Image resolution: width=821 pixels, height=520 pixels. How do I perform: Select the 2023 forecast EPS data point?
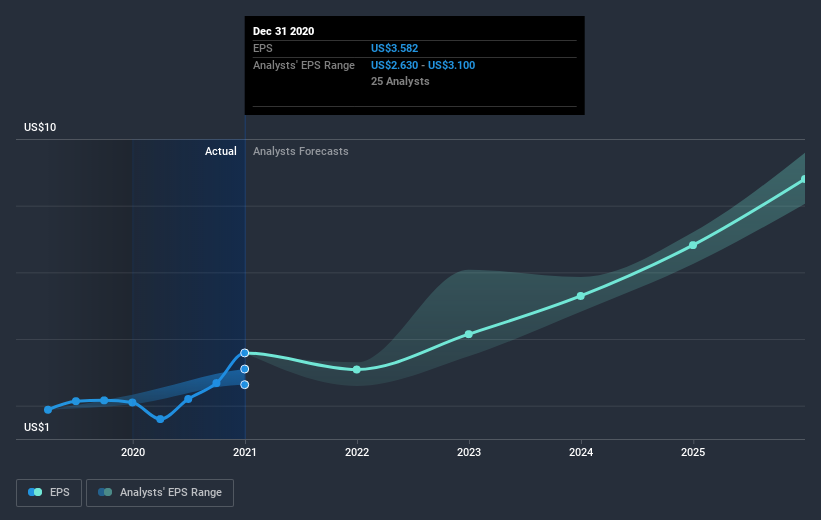(469, 334)
